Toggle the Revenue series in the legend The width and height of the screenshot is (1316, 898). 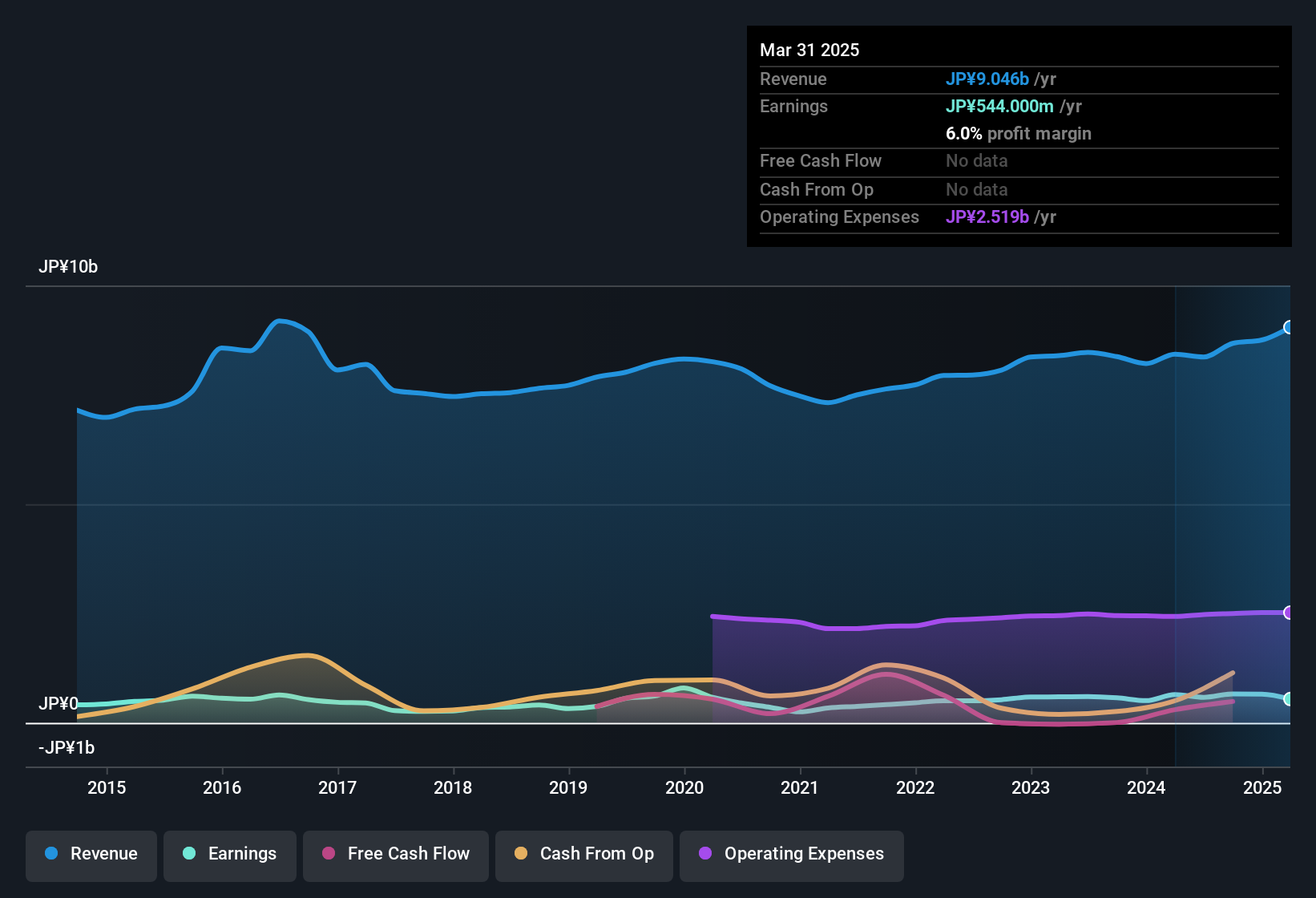[91, 855]
